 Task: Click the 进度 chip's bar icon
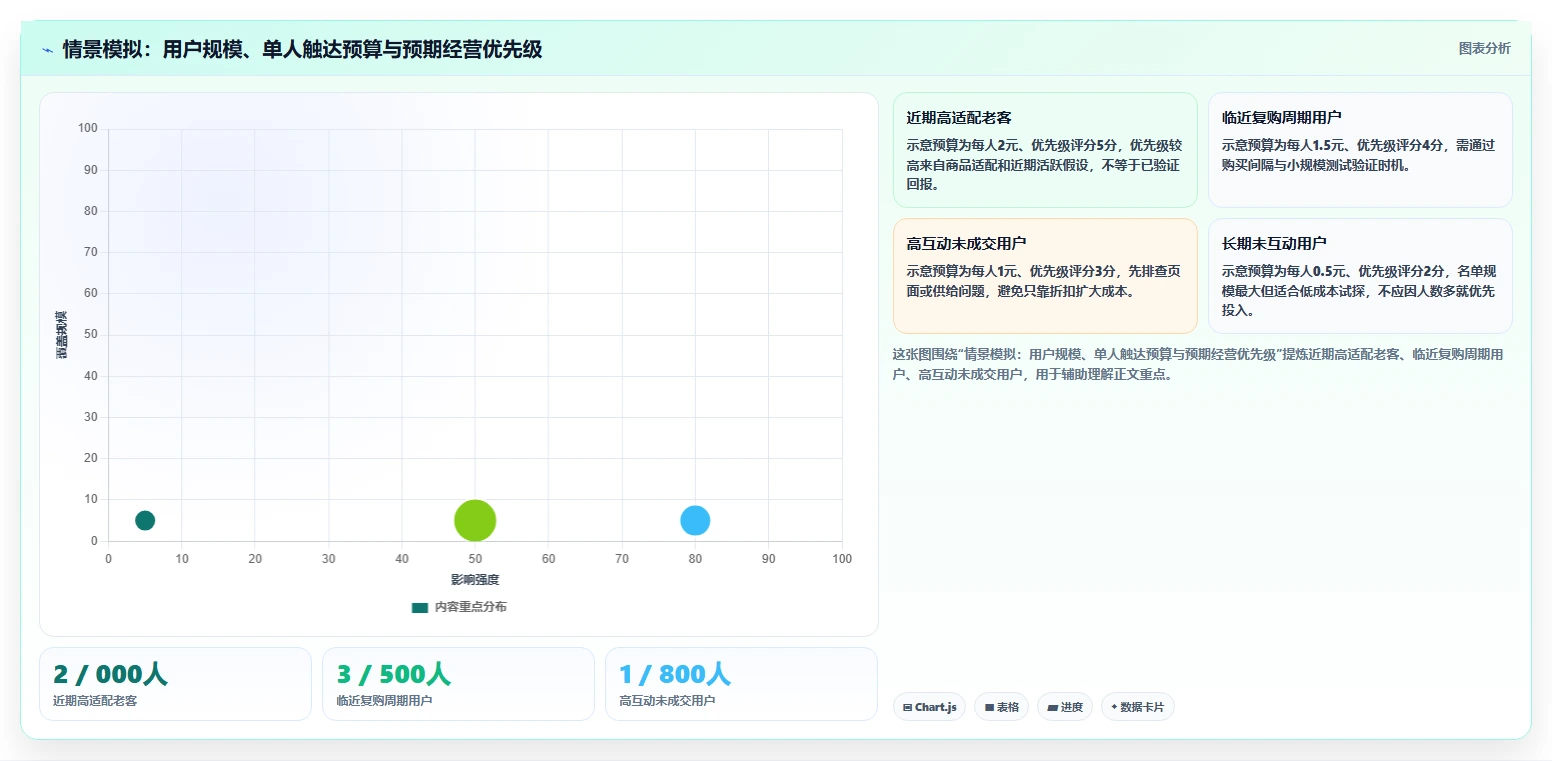click(1052, 707)
